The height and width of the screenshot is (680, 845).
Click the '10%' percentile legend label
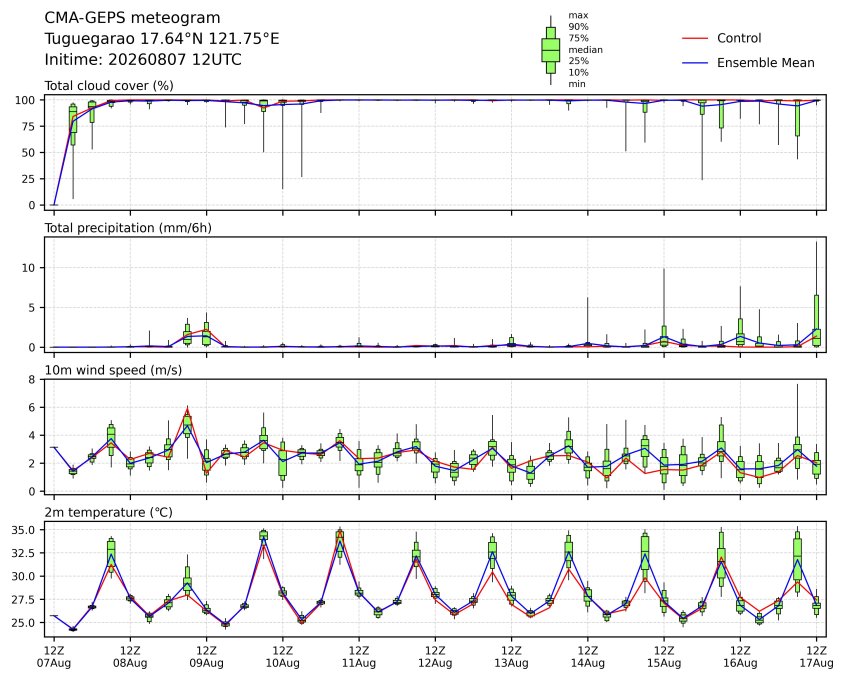(578, 72)
